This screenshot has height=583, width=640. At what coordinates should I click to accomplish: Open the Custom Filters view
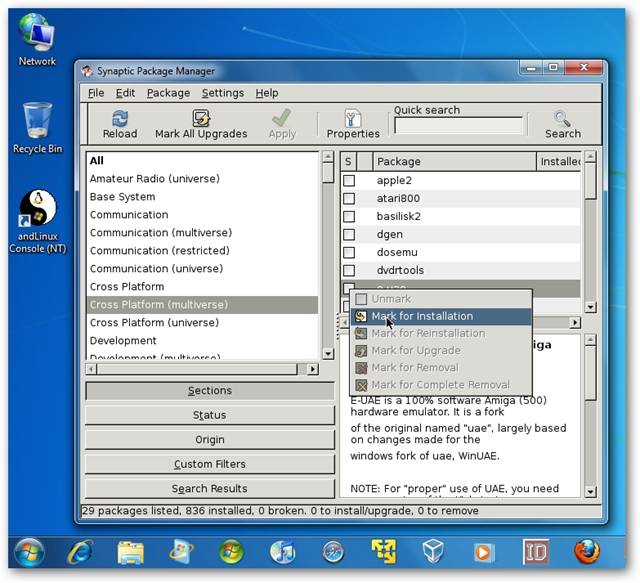(210, 464)
